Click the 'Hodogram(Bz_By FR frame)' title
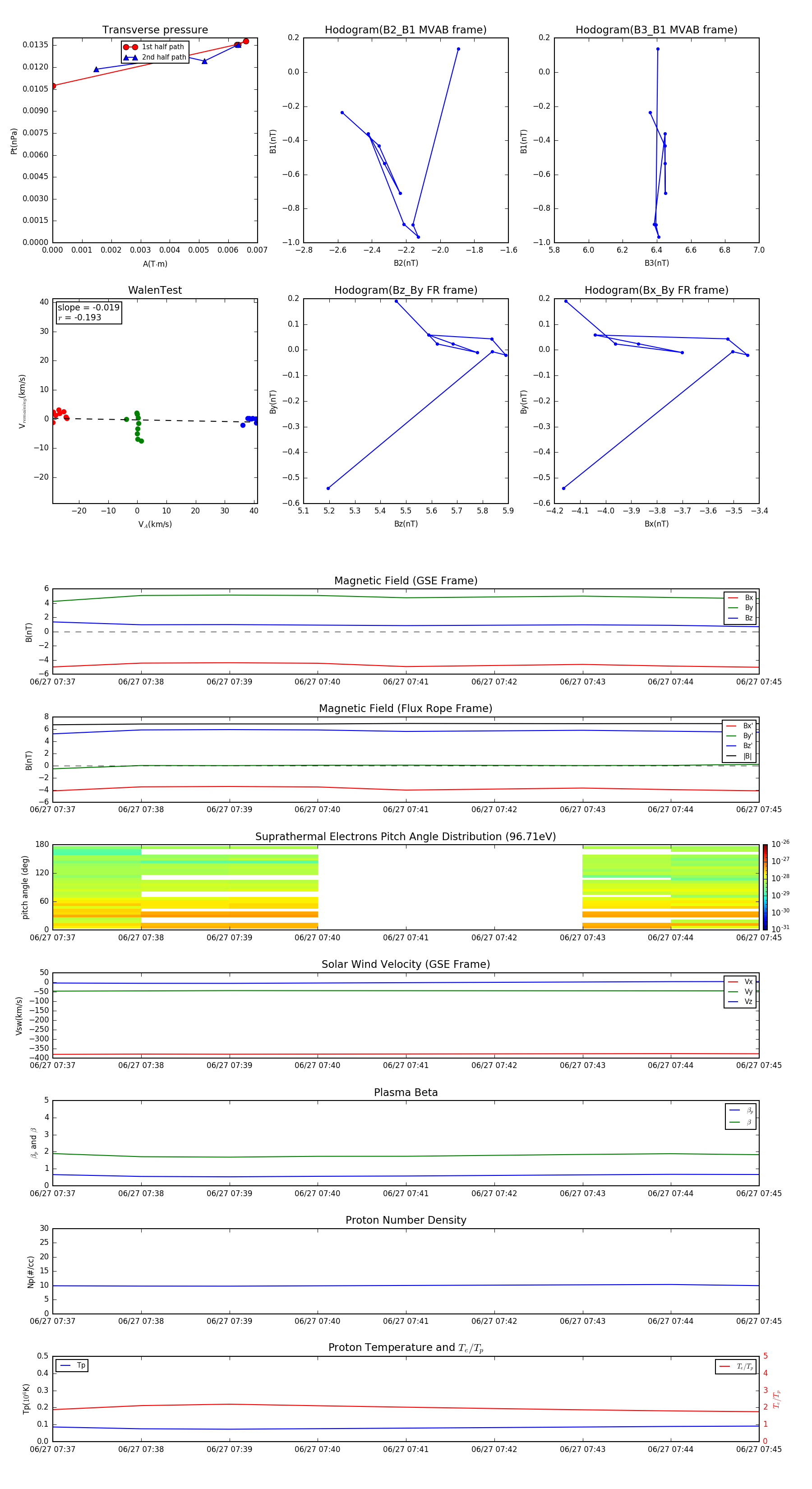The height and width of the screenshot is (1489, 812). (x=406, y=290)
